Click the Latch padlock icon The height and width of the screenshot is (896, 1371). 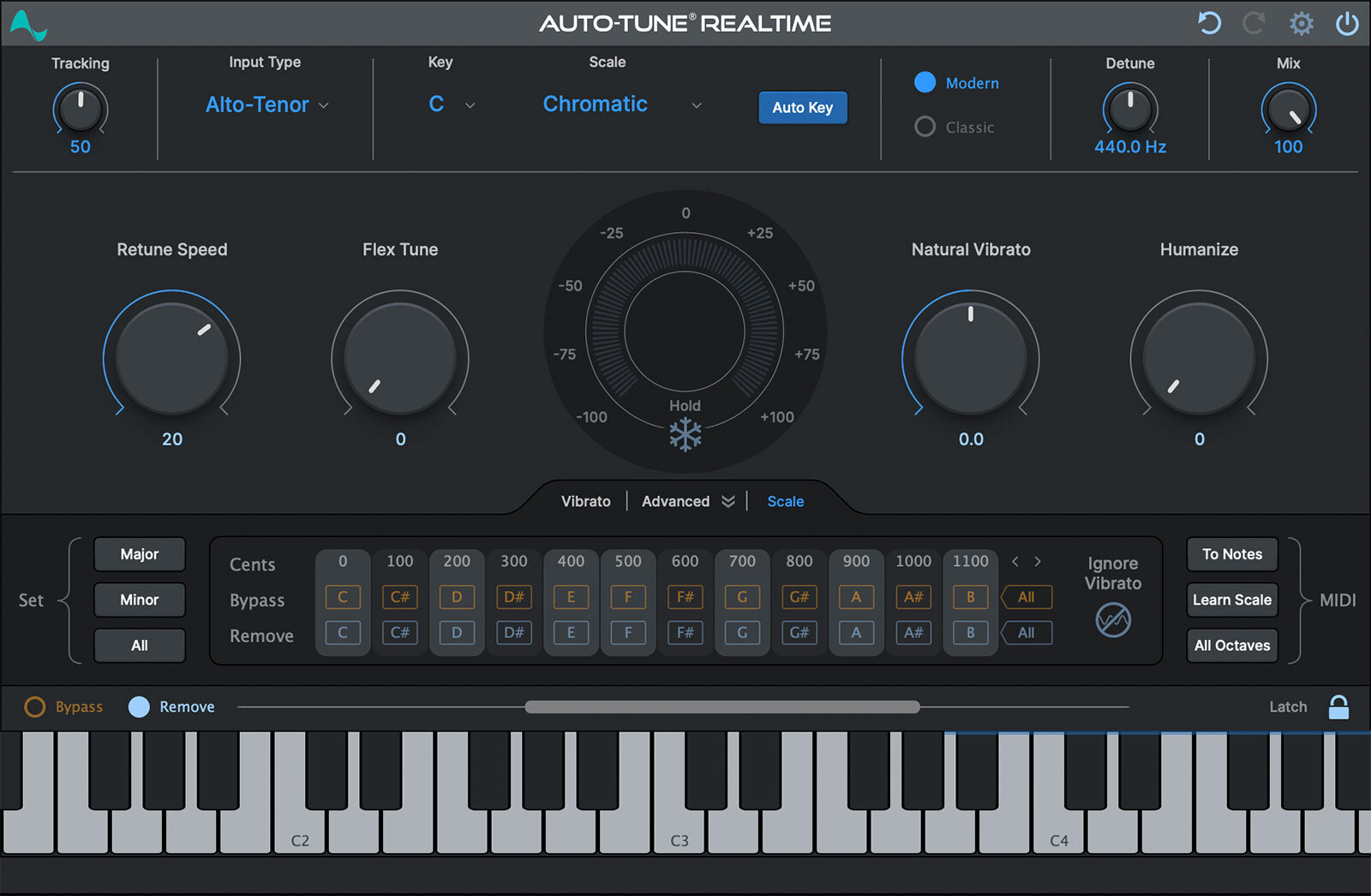tap(1338, 707)
